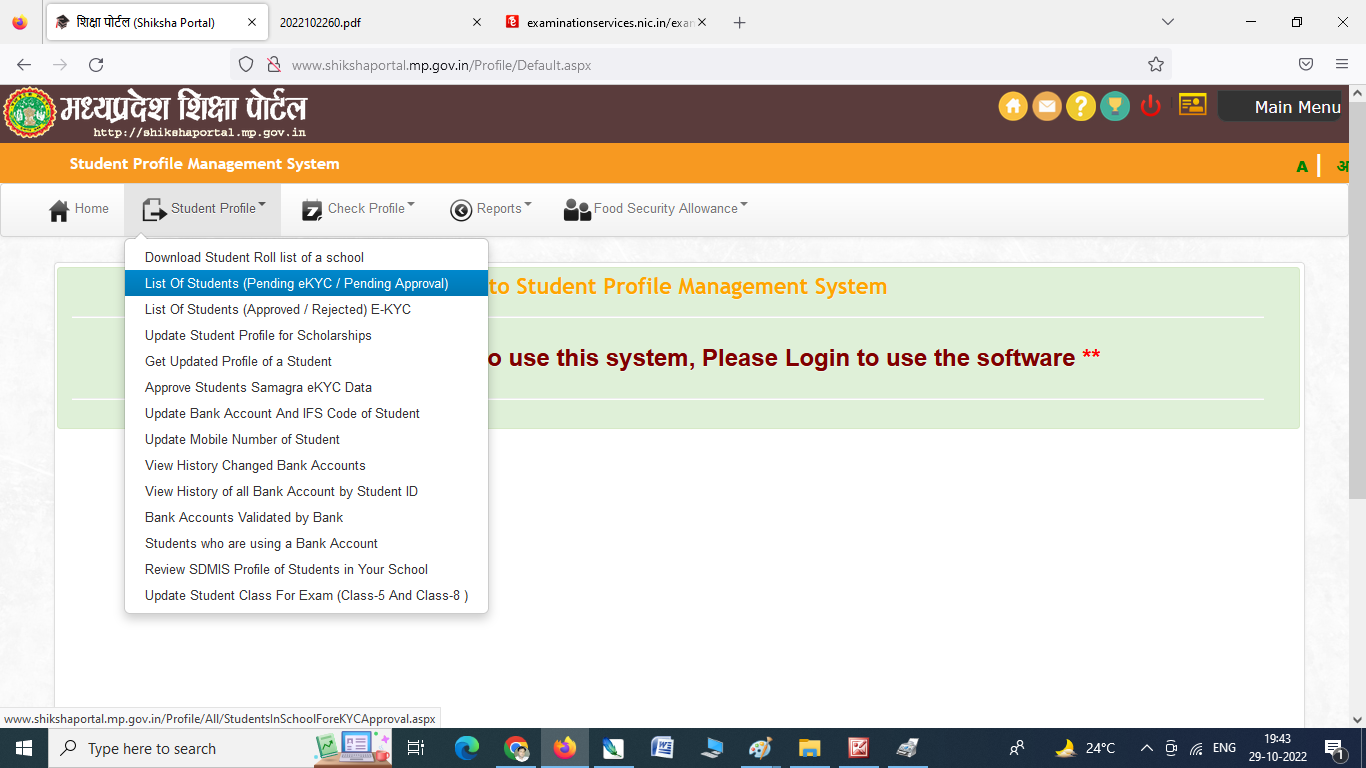Choose Update Mobile Number of Student
This screenshot has width=1366, height=768.
[x=242, y=440]
